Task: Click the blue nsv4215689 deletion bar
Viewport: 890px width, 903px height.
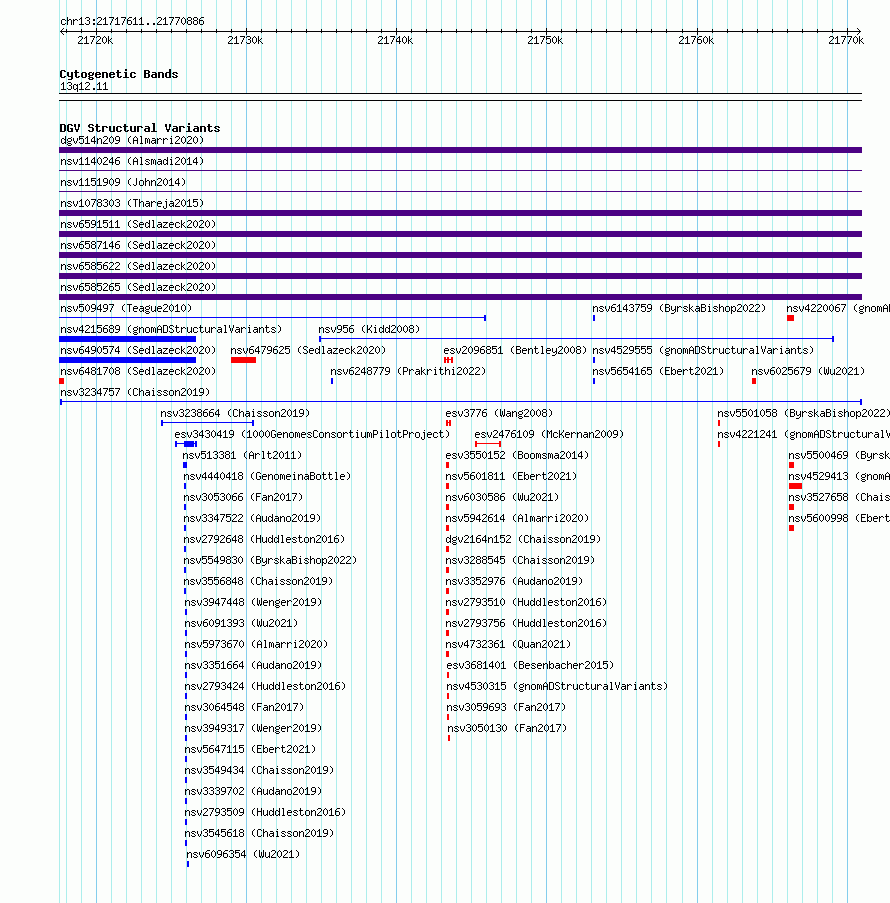Action: coord(127,339)
